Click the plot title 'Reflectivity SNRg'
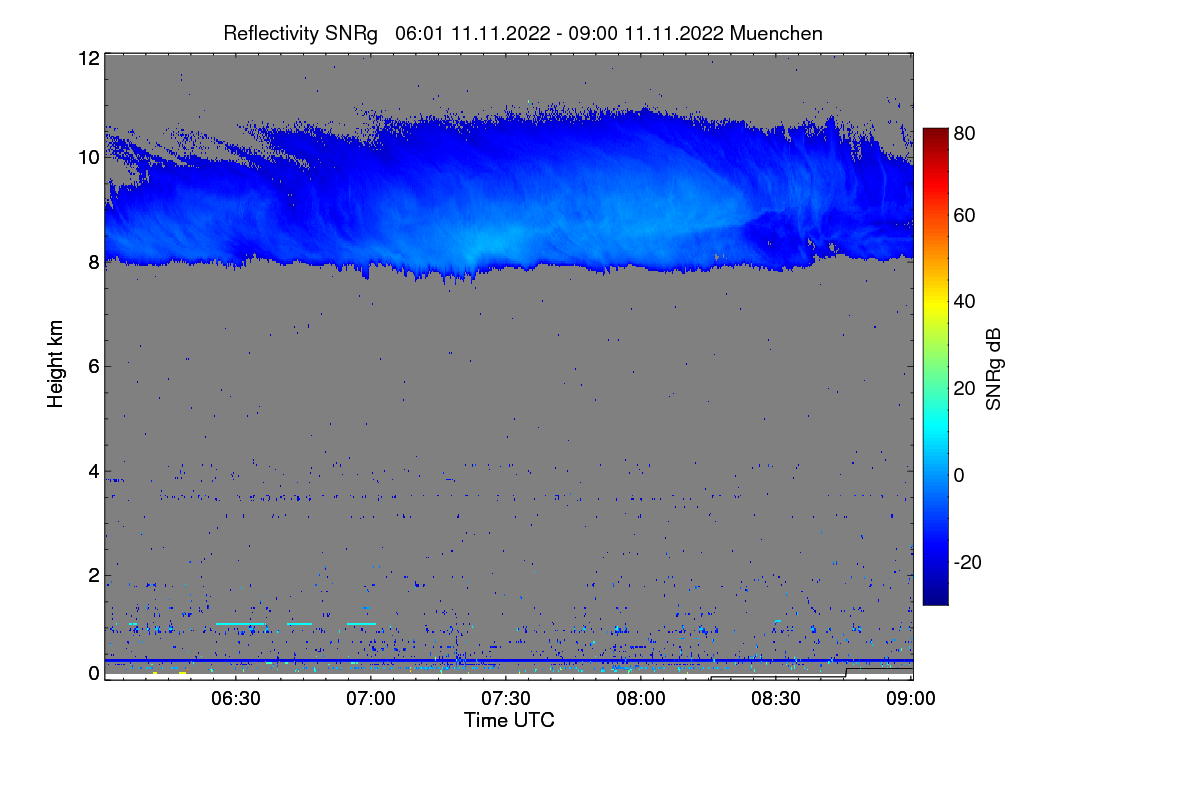 click(x=301, y=33)
